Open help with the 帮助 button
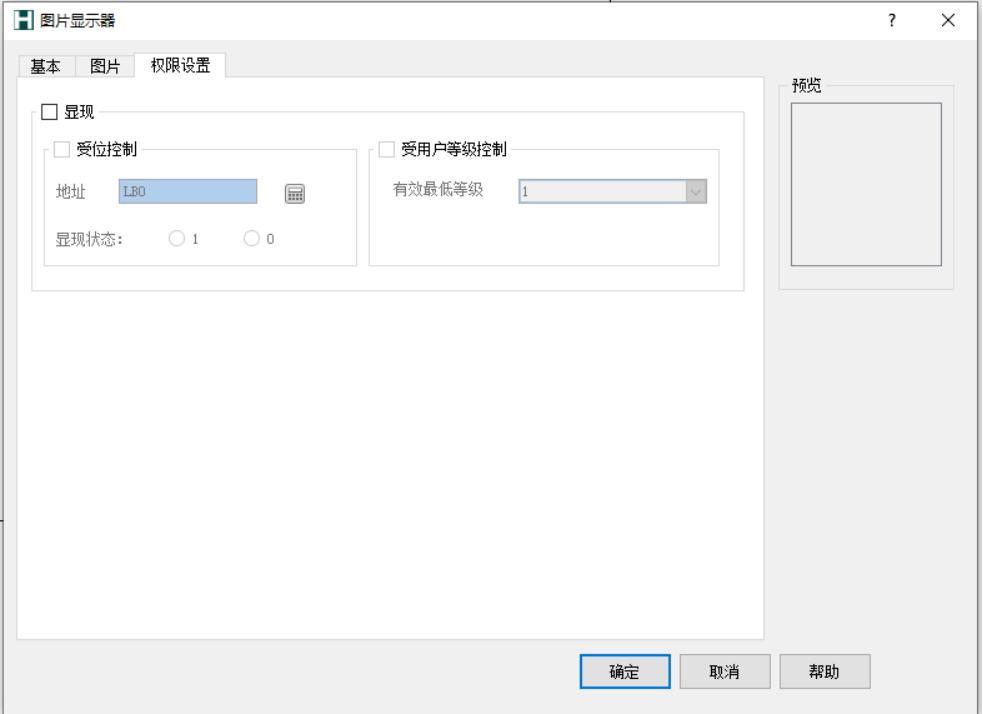 pos(824,672)
